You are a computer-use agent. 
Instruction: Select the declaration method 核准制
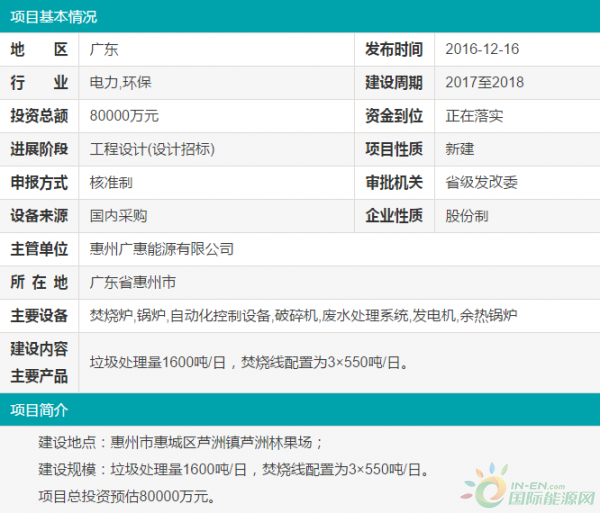tap(111, 183)
